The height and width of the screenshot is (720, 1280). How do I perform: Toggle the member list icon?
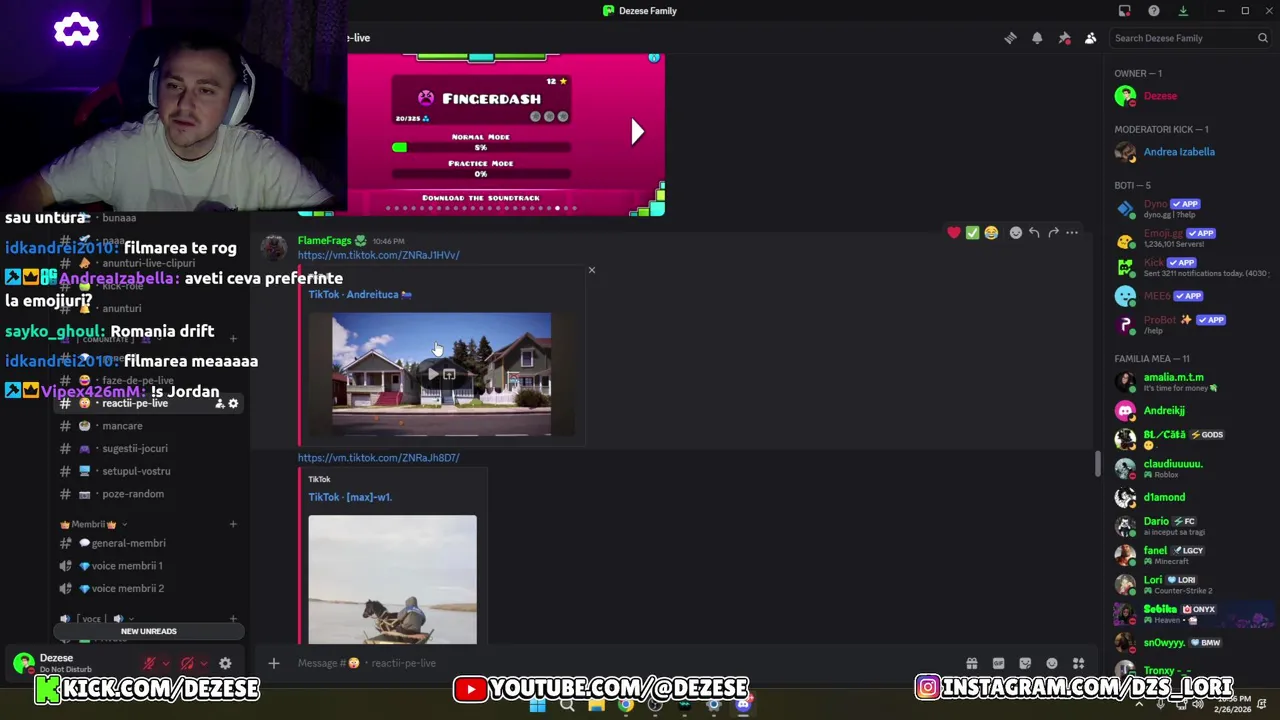point(1091,38)
